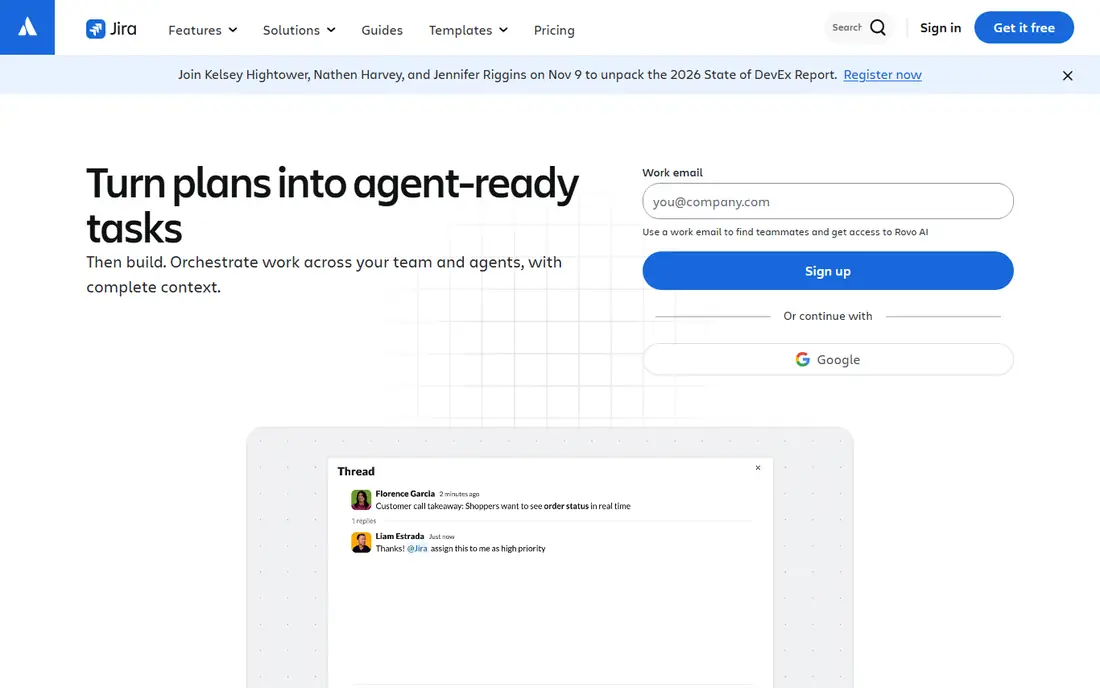Click the Get it free button

(1024, 27)
